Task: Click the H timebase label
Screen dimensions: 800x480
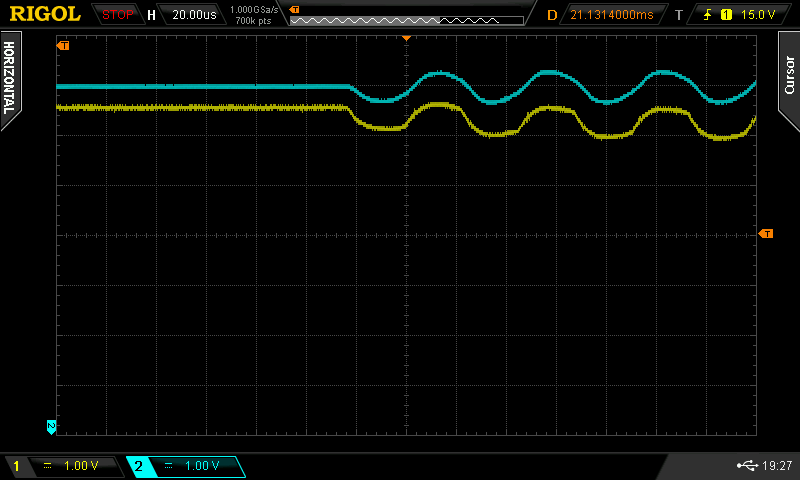Action: 151,15
